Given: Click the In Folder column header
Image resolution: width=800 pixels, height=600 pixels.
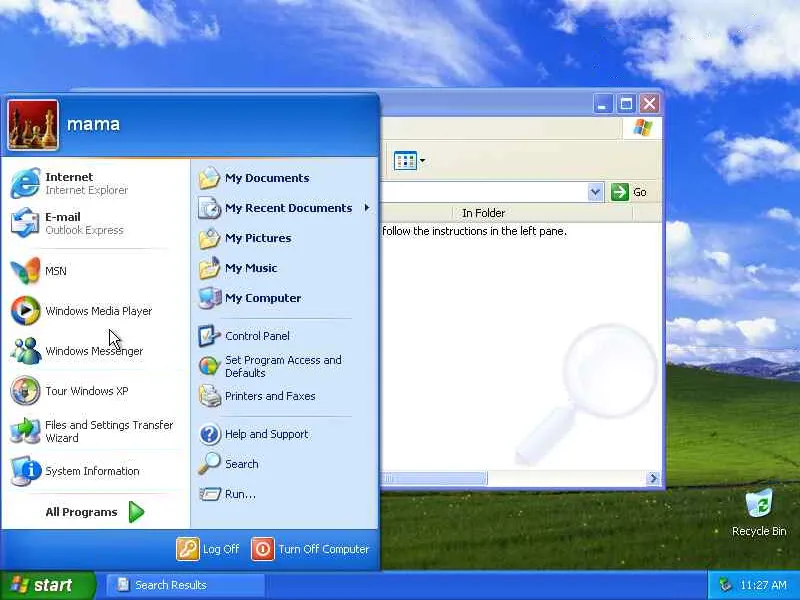Looking at the screenshot, I should [x=542, y=213].
